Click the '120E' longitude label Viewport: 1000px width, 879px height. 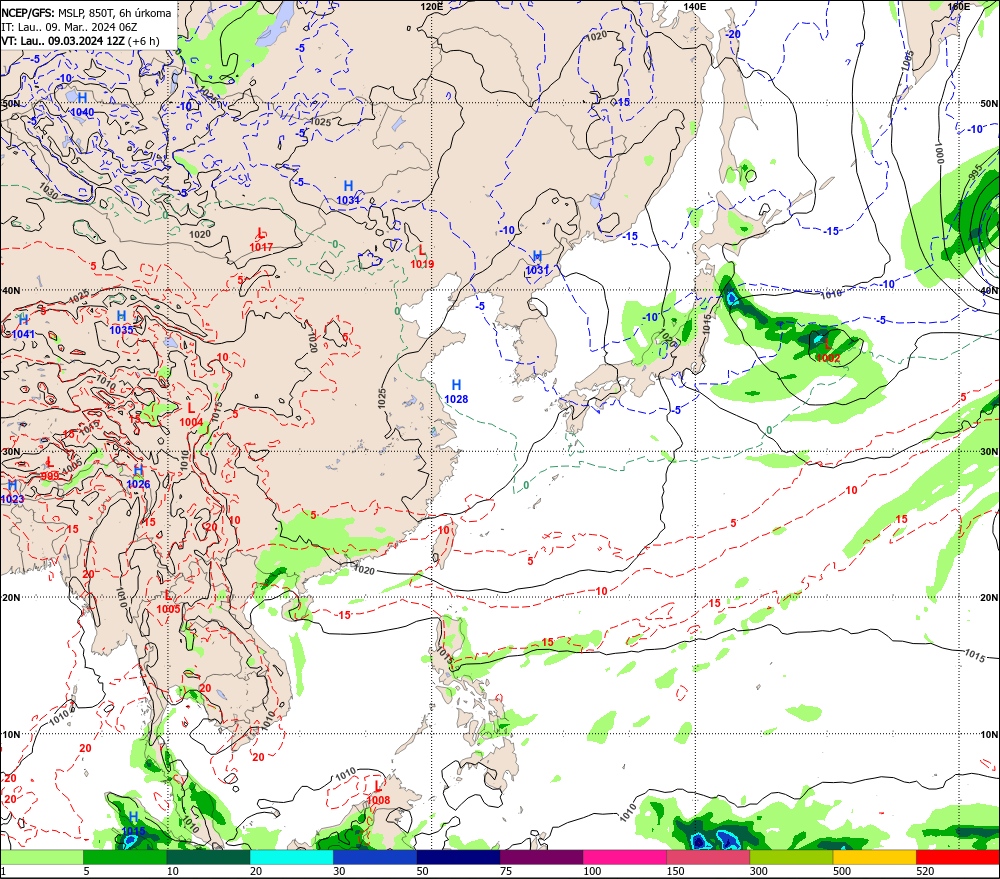click(432, 6)
